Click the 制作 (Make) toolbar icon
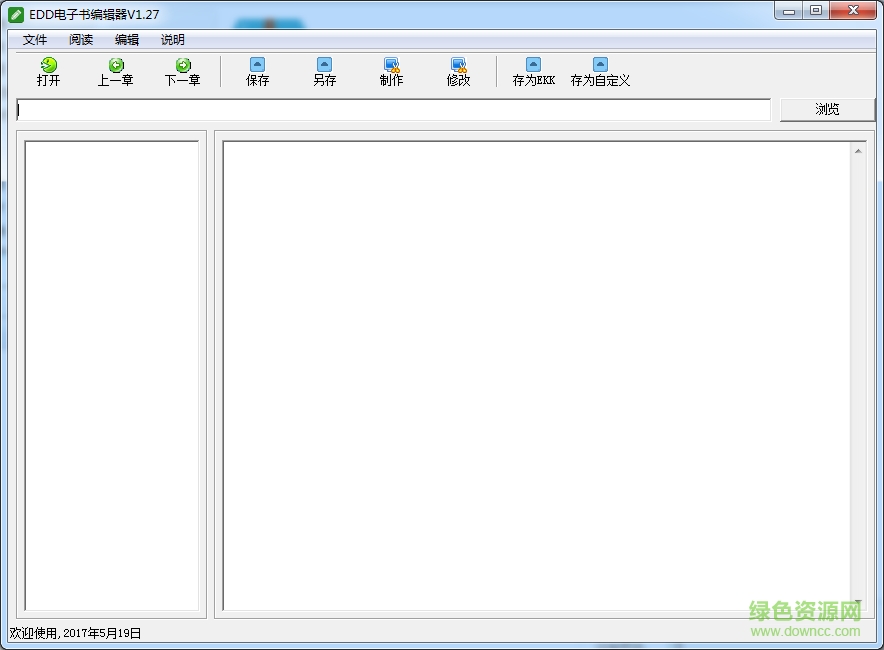The width and height of the screenshot is (884, 650). click(x=391, y=72)
